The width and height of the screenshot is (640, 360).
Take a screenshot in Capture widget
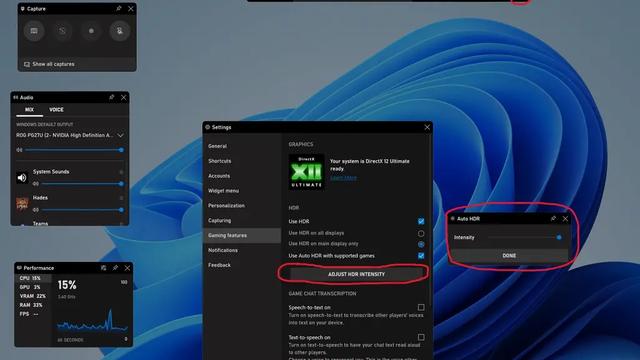34,31
